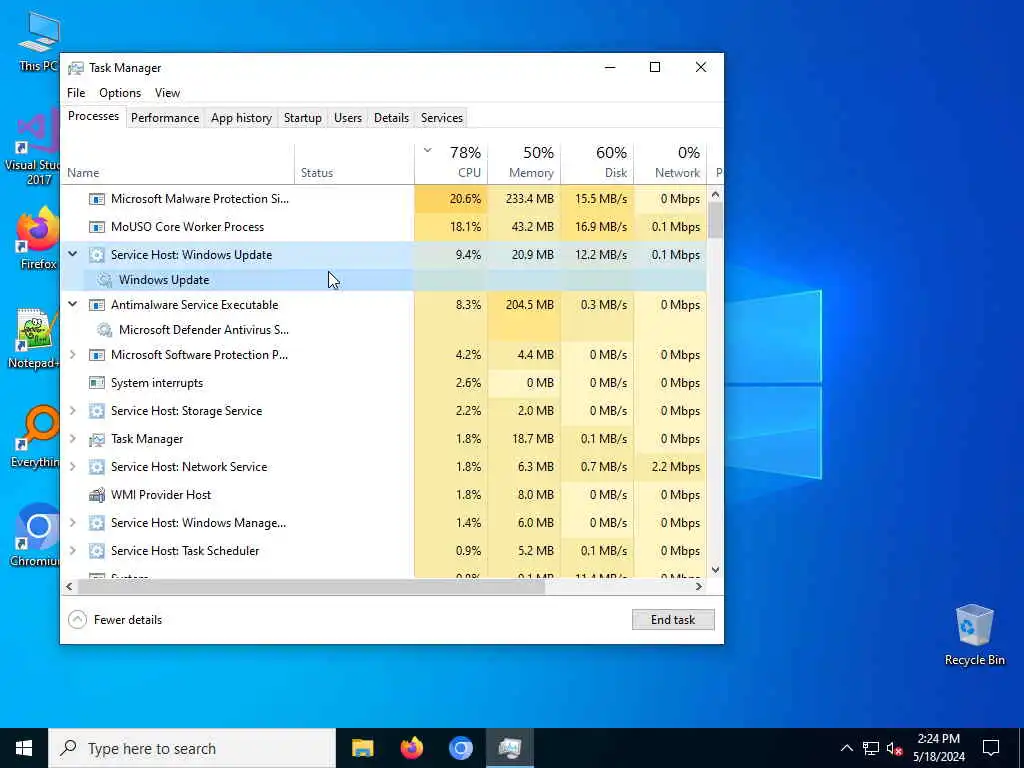Expand the Microsoft Software Protection group

coord(72,355)
